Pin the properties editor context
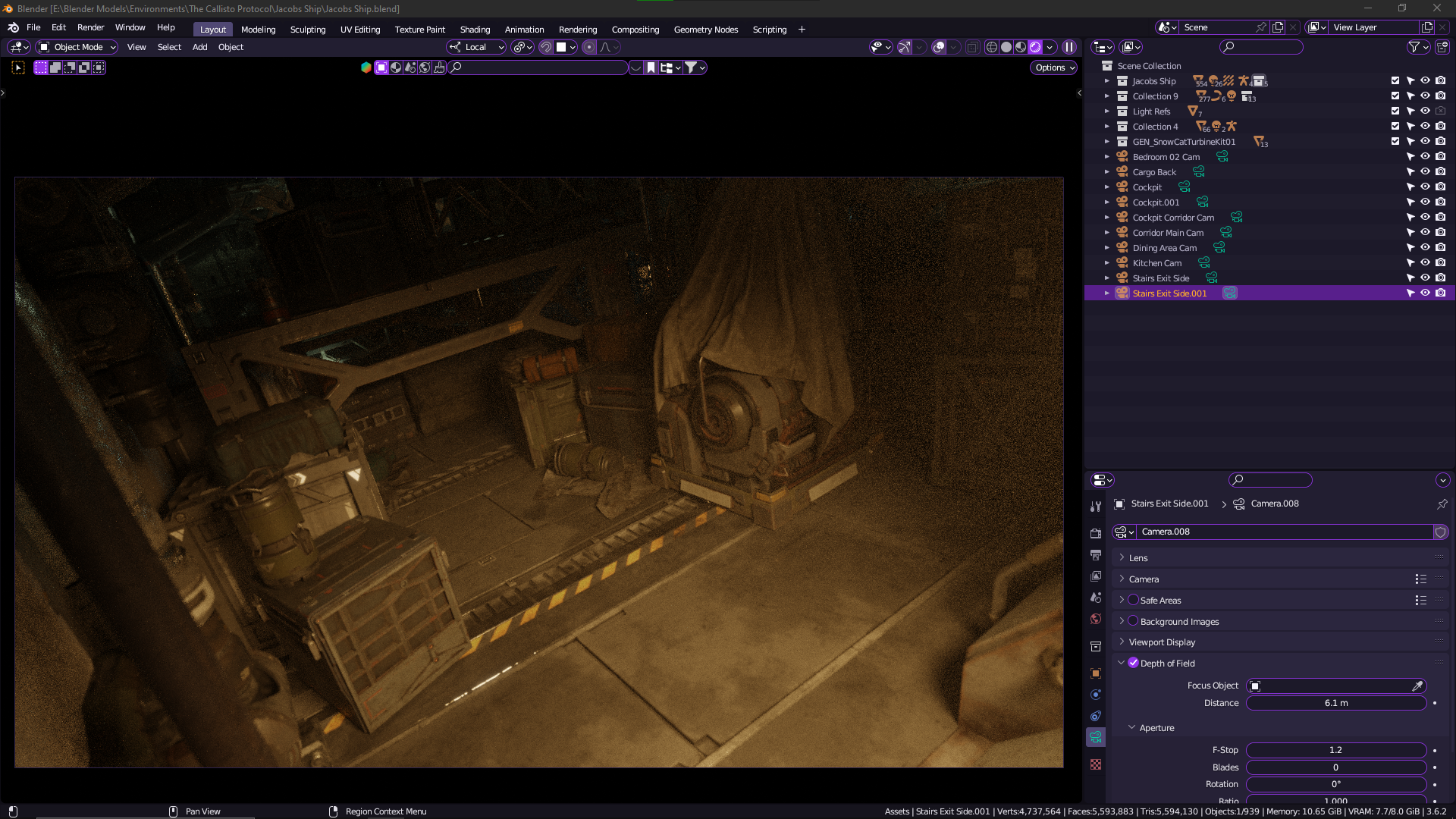1456x819 pixels. click(x=1442, y=504)
